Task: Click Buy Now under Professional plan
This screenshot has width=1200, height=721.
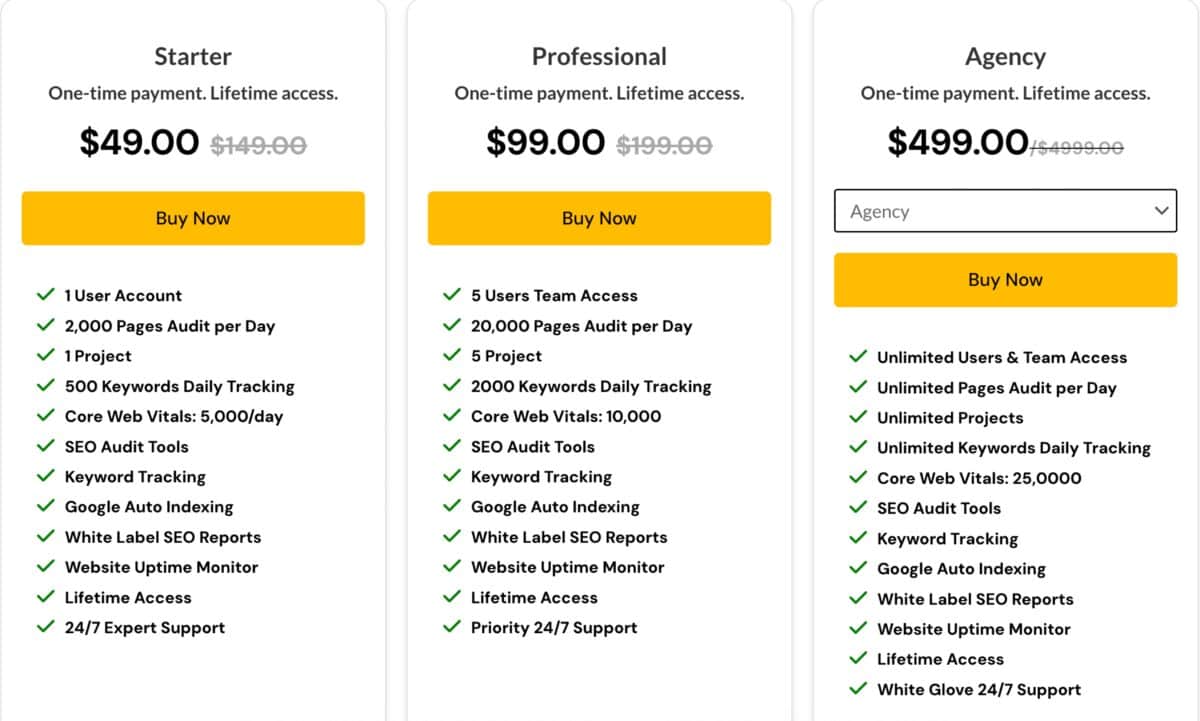Action: click(599, 218)
